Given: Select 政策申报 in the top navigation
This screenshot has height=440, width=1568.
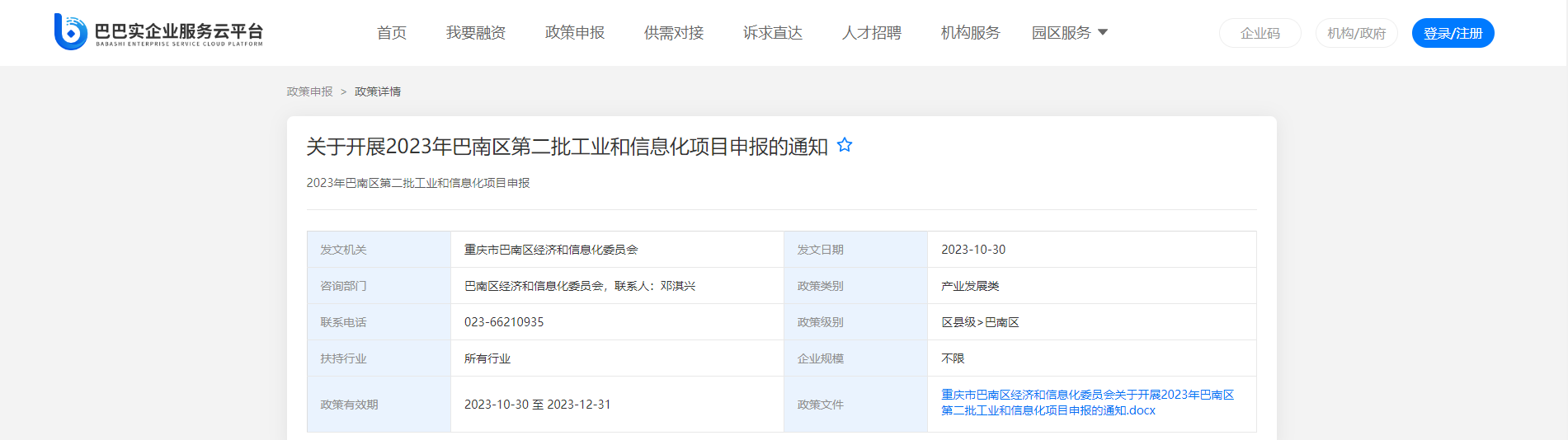Looking at the screenshot, I should 574,33.
